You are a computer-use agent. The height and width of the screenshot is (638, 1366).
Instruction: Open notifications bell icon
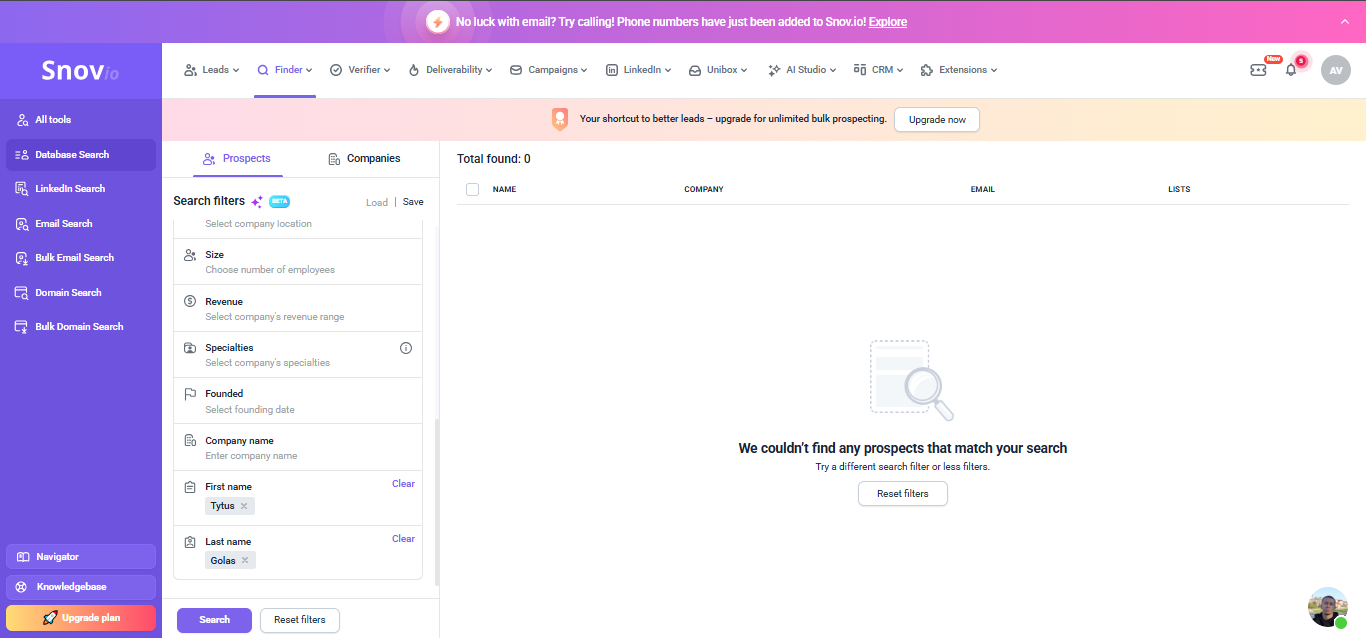click(x=1291, y=70)
